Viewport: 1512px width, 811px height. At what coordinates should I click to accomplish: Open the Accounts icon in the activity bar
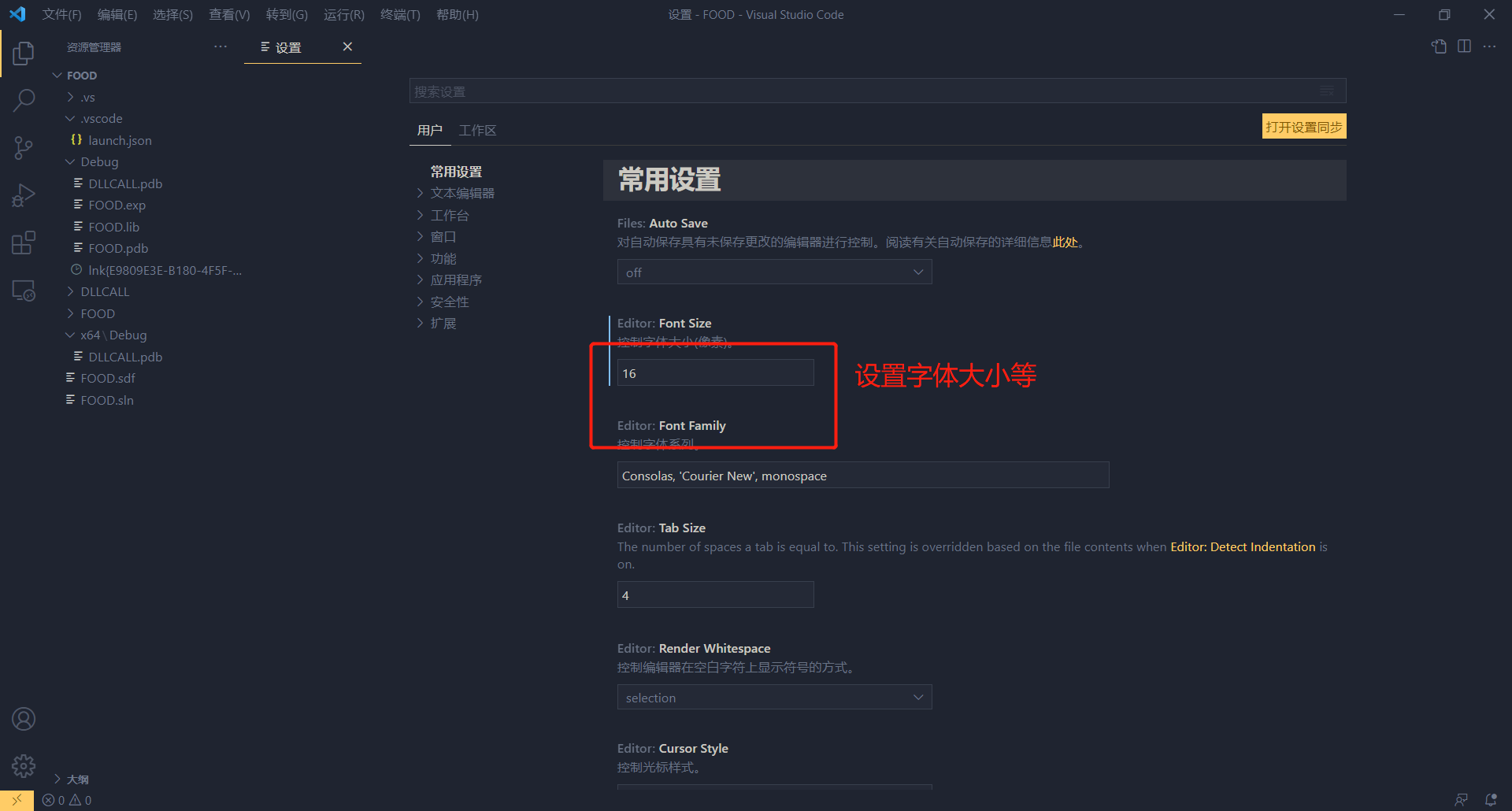23,718
